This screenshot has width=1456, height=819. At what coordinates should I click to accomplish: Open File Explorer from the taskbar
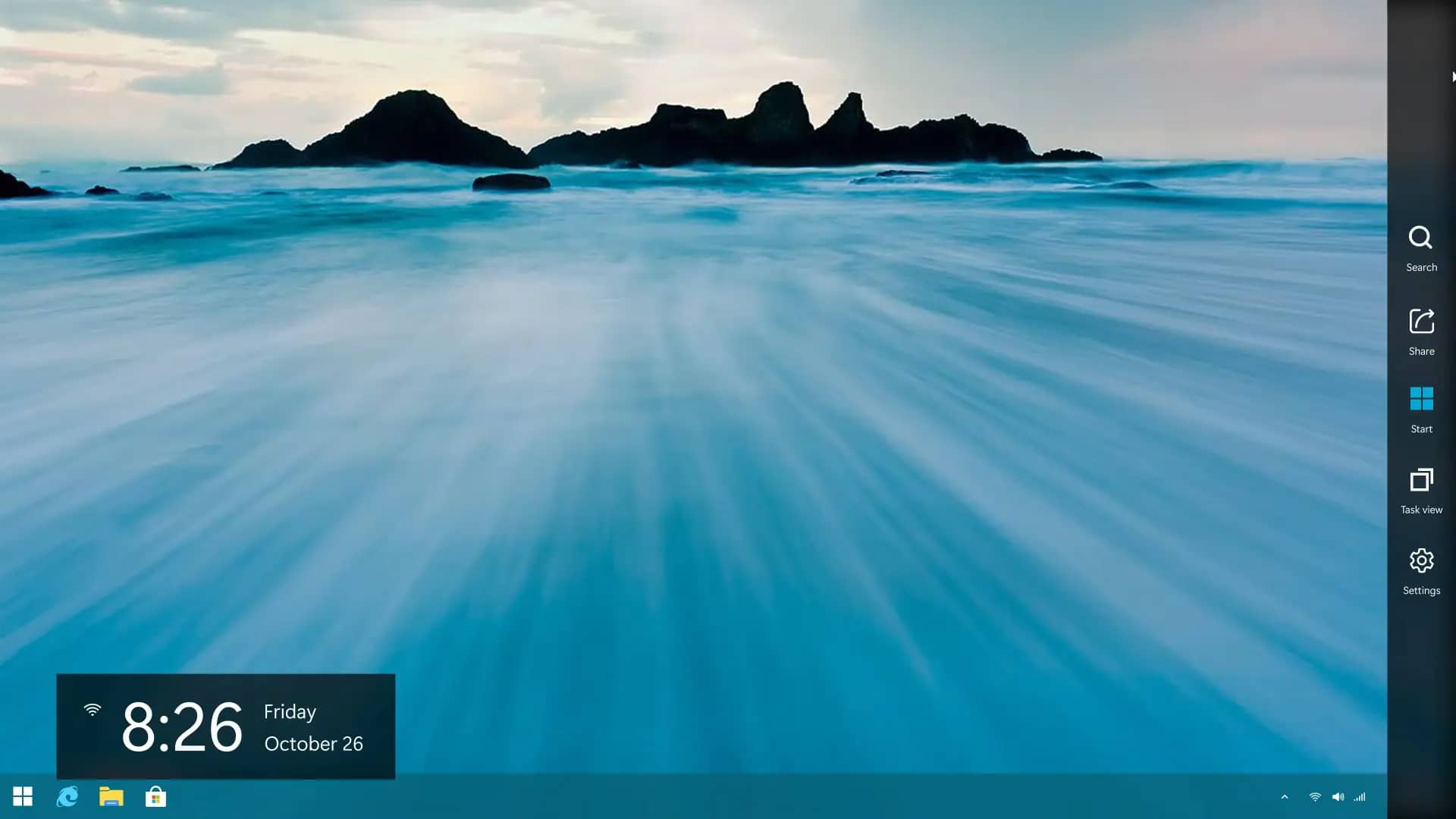111,796
